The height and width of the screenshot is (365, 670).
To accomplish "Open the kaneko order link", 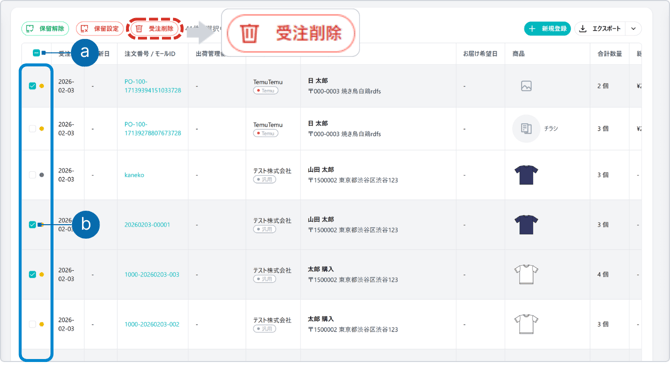I will (134, 175).
